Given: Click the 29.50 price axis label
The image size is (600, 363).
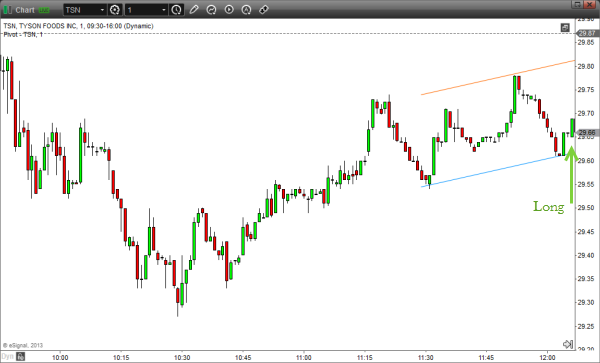Looking at the screenshot, I should point(586,208).
